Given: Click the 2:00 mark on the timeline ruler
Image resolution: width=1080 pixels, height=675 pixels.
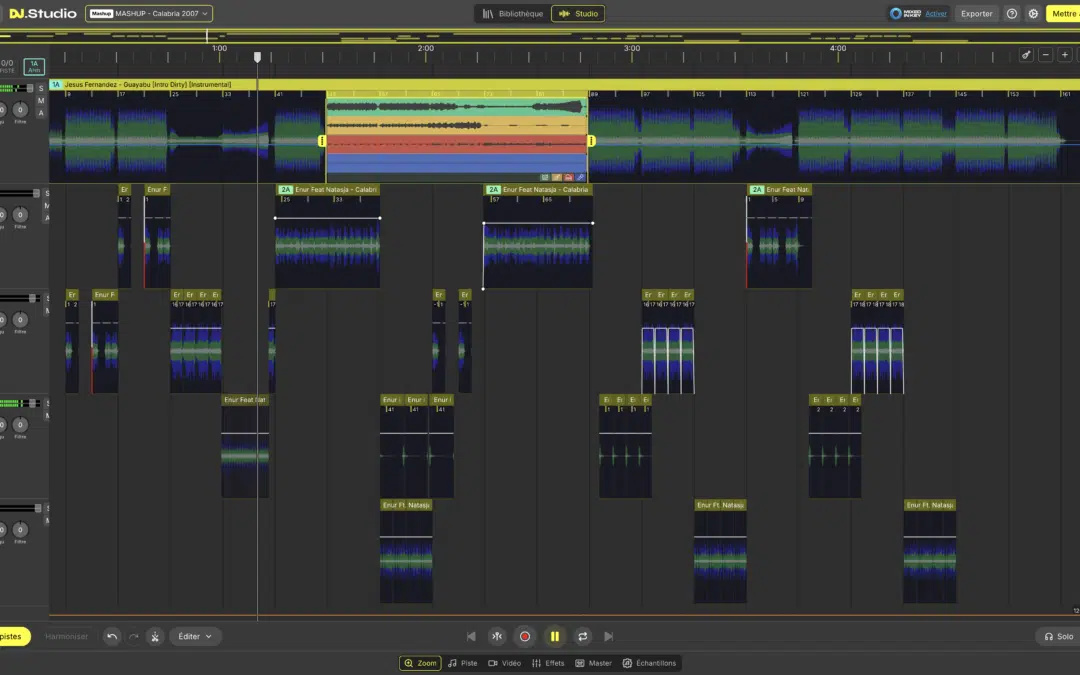Looking at the screenshot, I should [426, 48].
